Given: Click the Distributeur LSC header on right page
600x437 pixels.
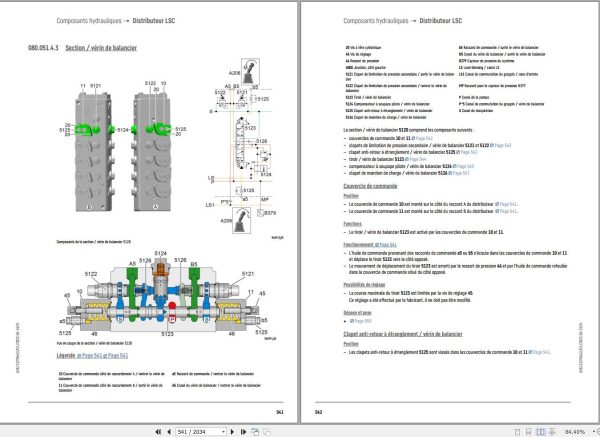Looking at the screenshot, I should [440, 21].
